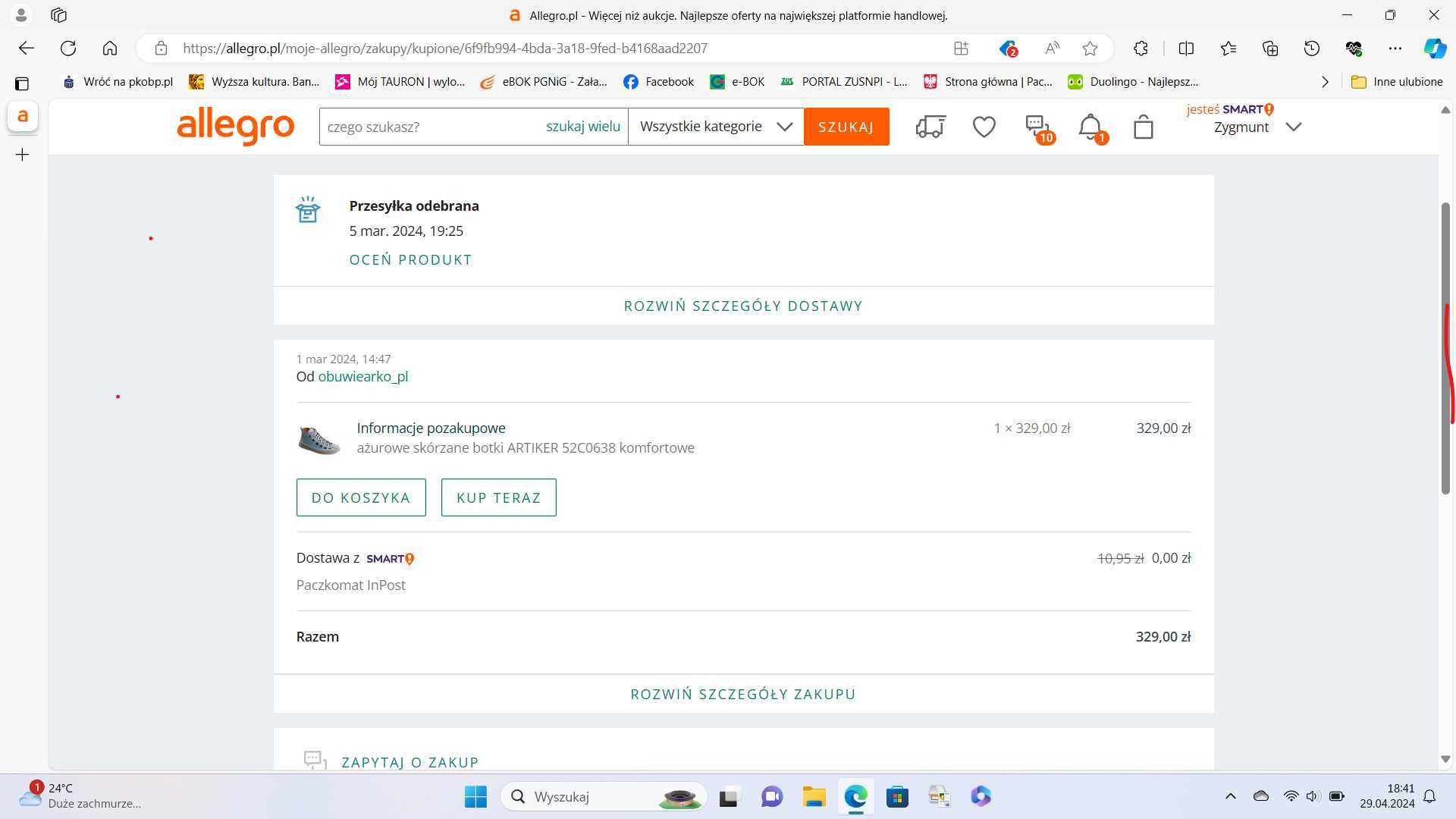This screenshot has height=819, width=1456.
Task: Go to browser home page icon
Action: (x=110, y=49)
